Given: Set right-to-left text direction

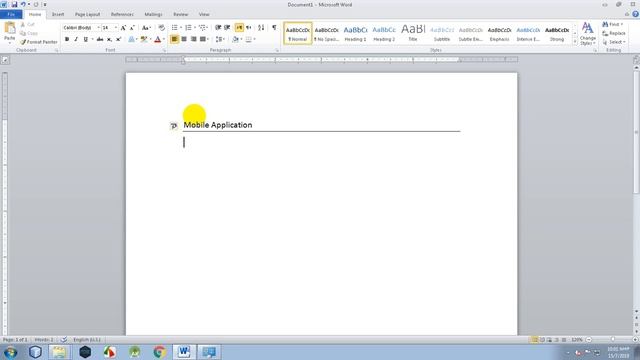Looking at the screenshot, I should click(249, 28).
